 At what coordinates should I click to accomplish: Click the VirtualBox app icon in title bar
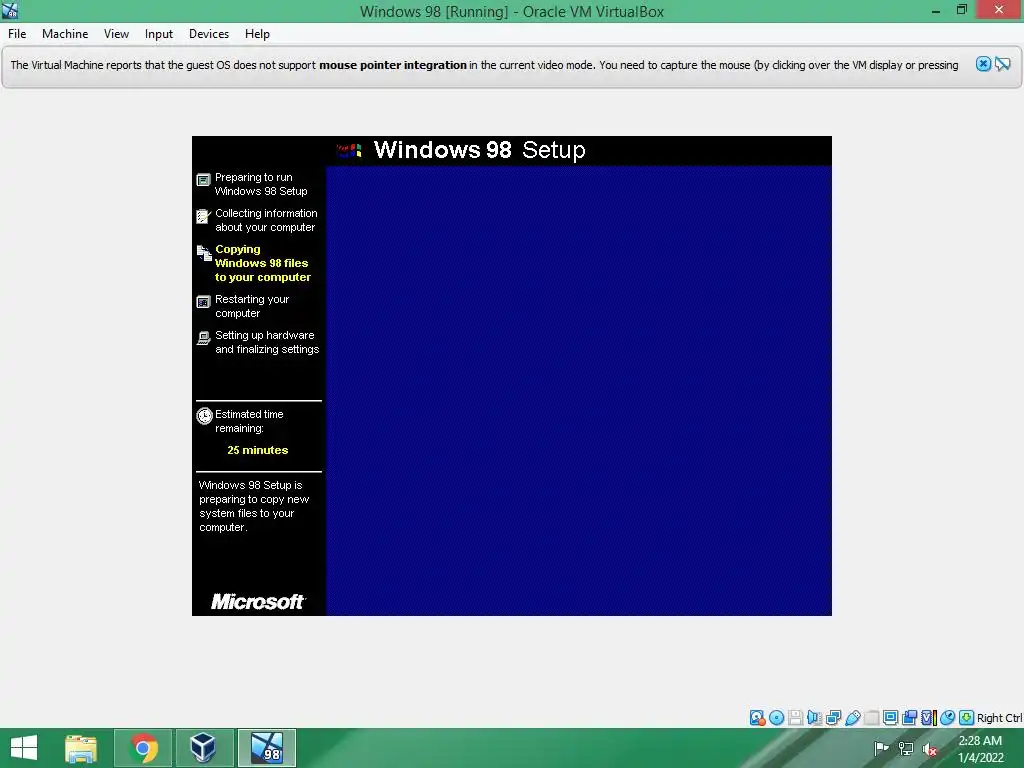click(x=10, y=10)
